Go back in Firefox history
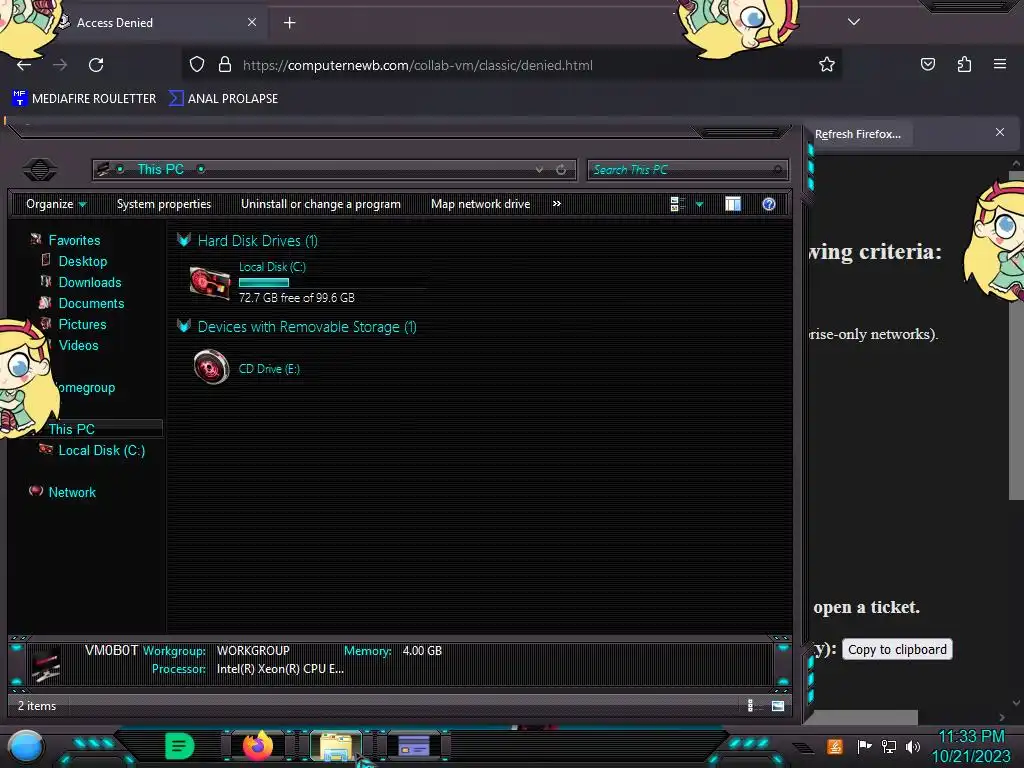 point(24,65)
